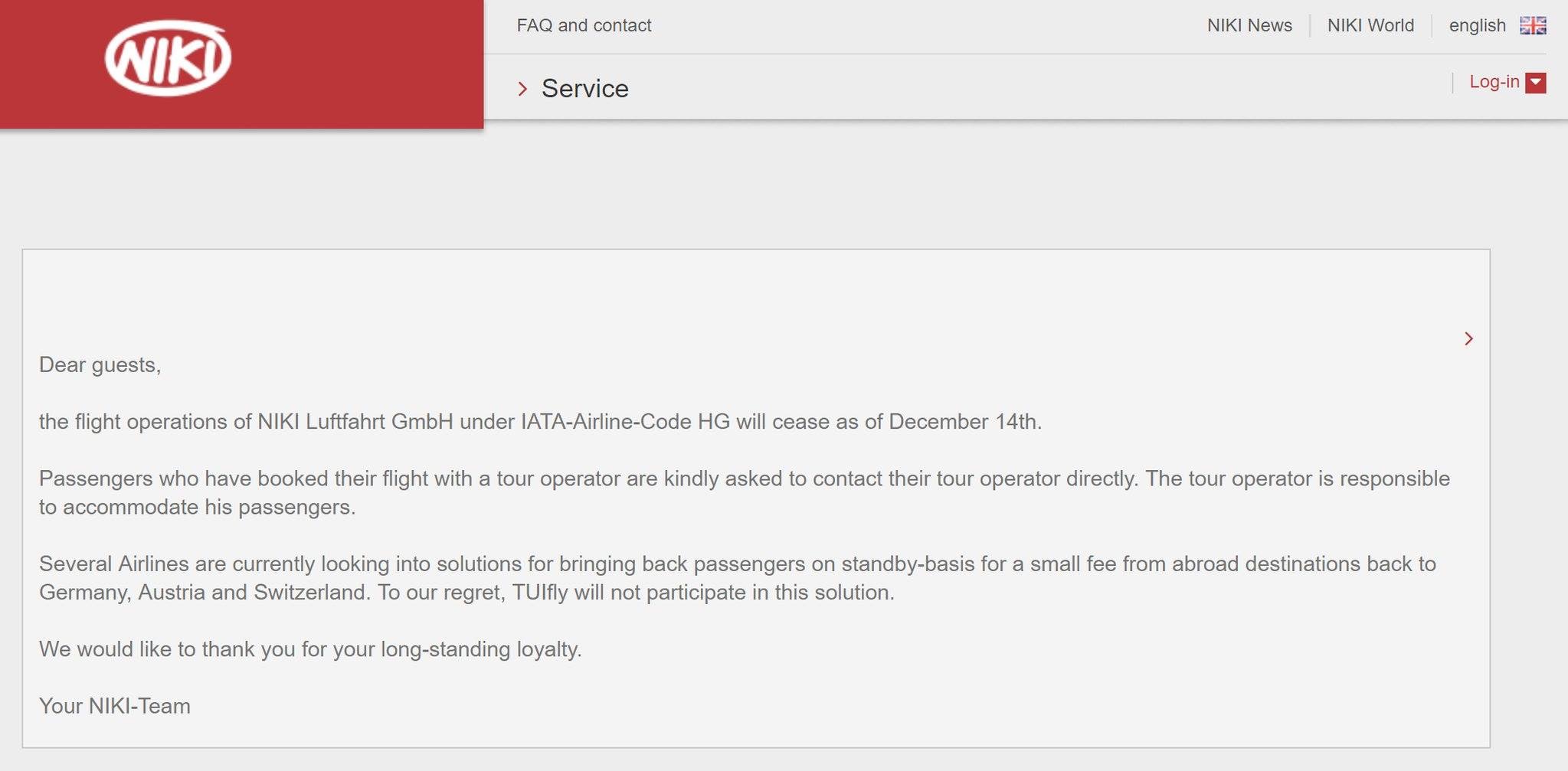The width and height of the screenshot is (1568, 771).
Task: Click the "Your NIKI-Team" signature
Action: pyautogui.click(x=115, y=706)
